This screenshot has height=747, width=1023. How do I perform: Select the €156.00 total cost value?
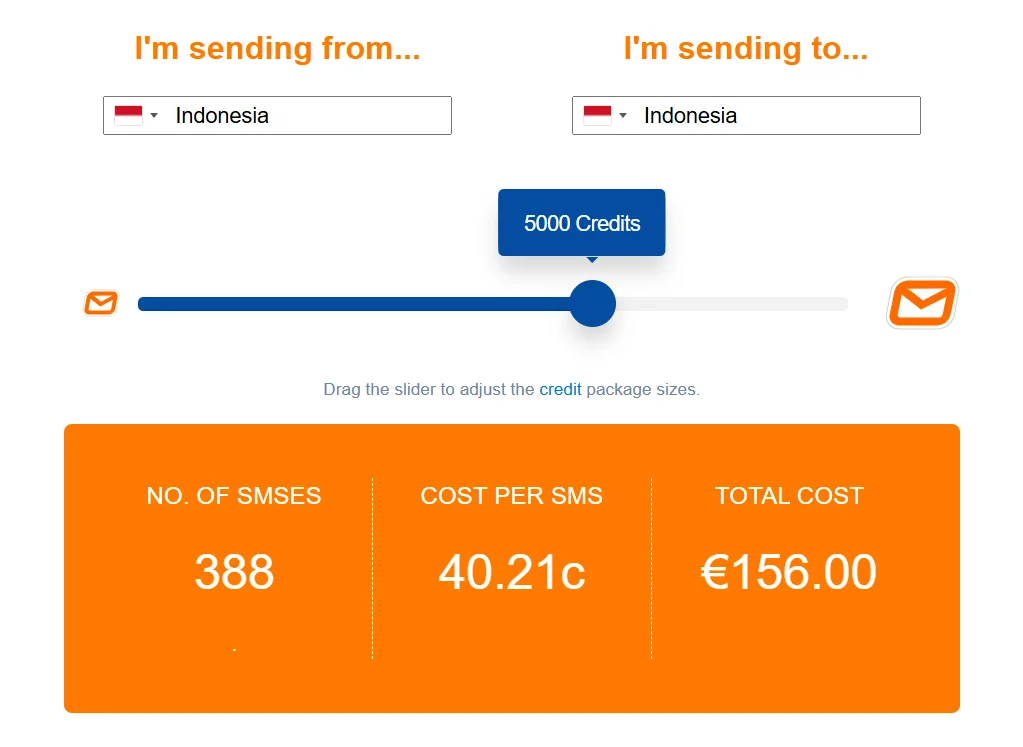pos(789,572)
